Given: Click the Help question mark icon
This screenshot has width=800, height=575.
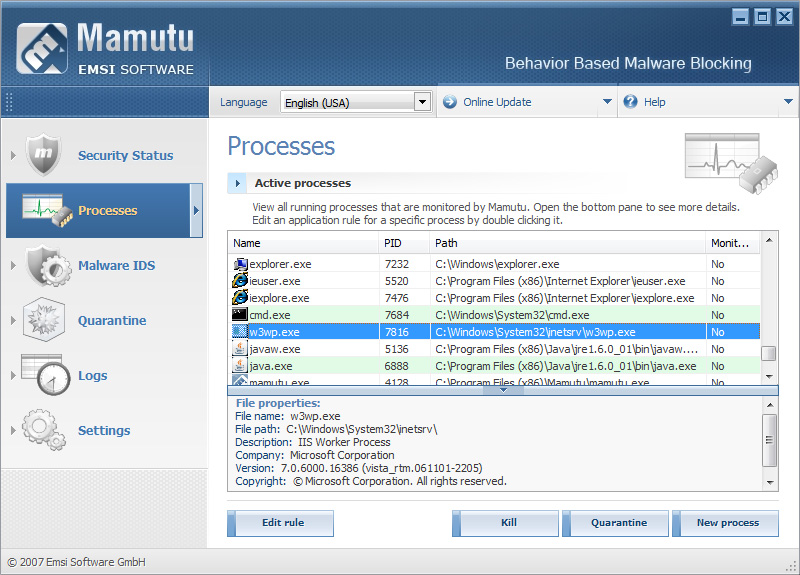Looking at the screenshot, I should tap(630, 102).
